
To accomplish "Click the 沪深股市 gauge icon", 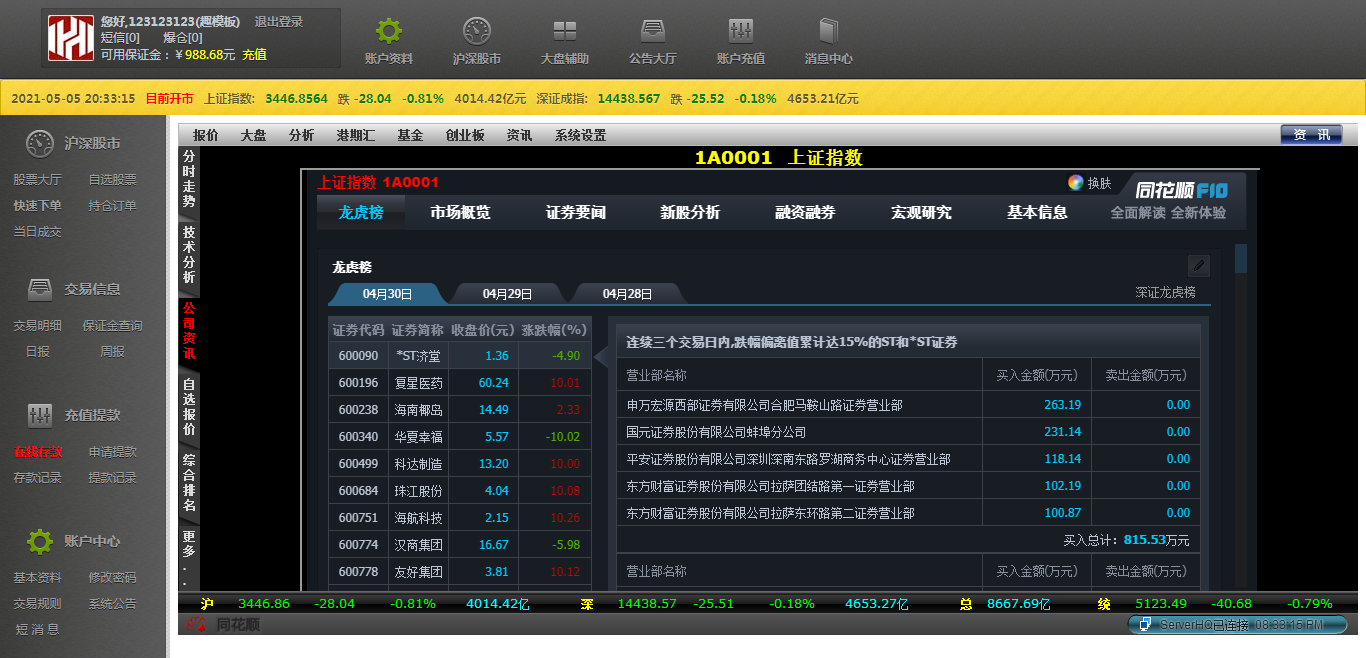I will click(477, 30).
